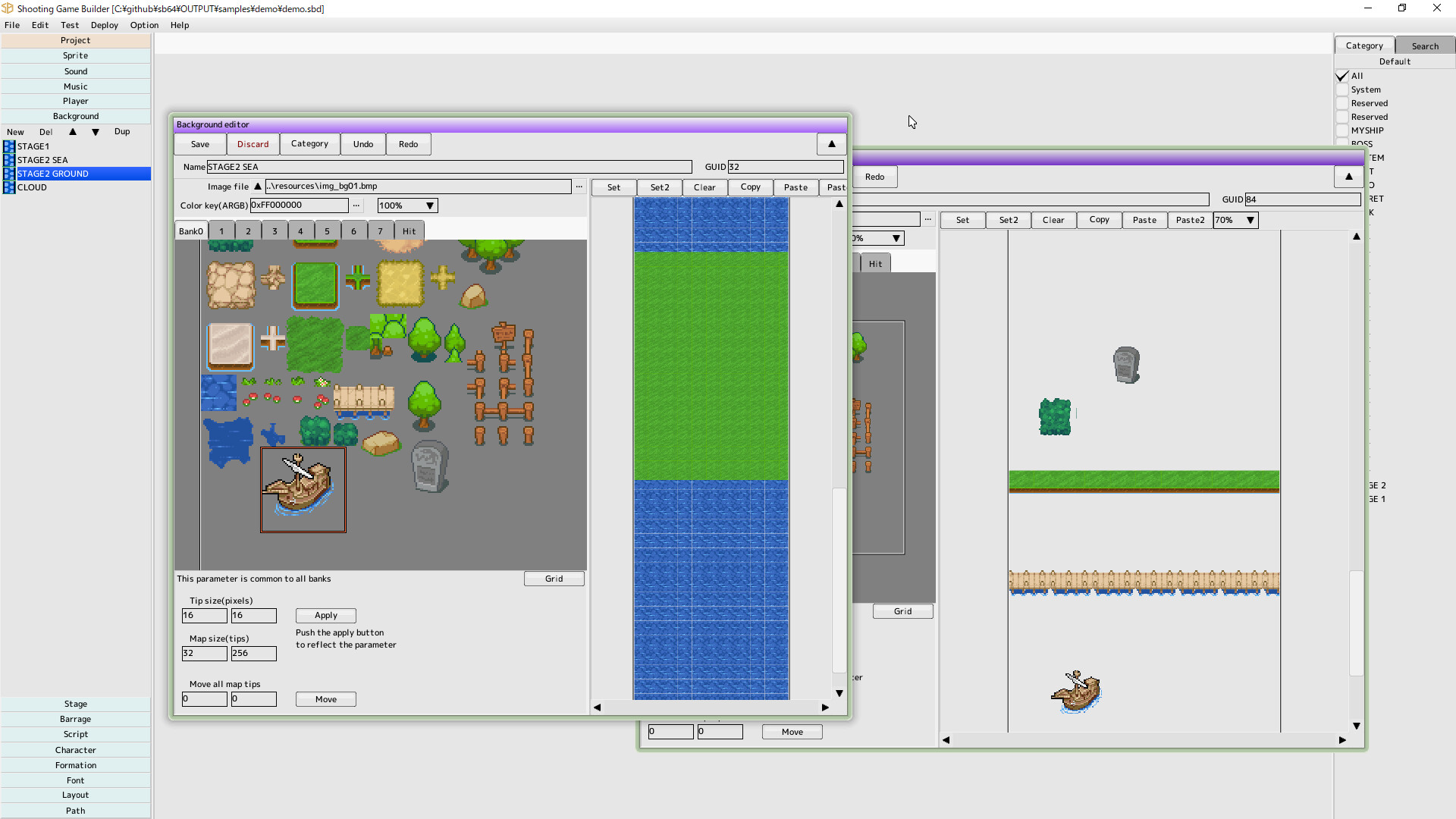The image size is (1456, 819).
Task: Check the MYSHIP category filter
Action: click(x=1342, y=130)
